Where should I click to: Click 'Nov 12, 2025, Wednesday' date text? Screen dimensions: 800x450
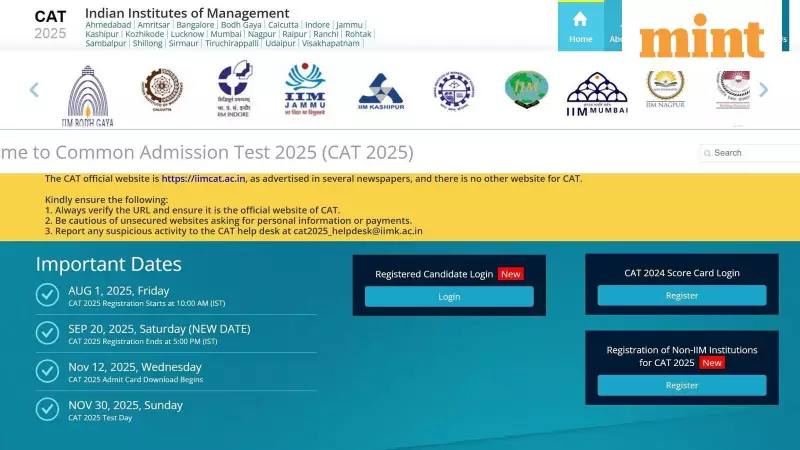coord(135,367)
